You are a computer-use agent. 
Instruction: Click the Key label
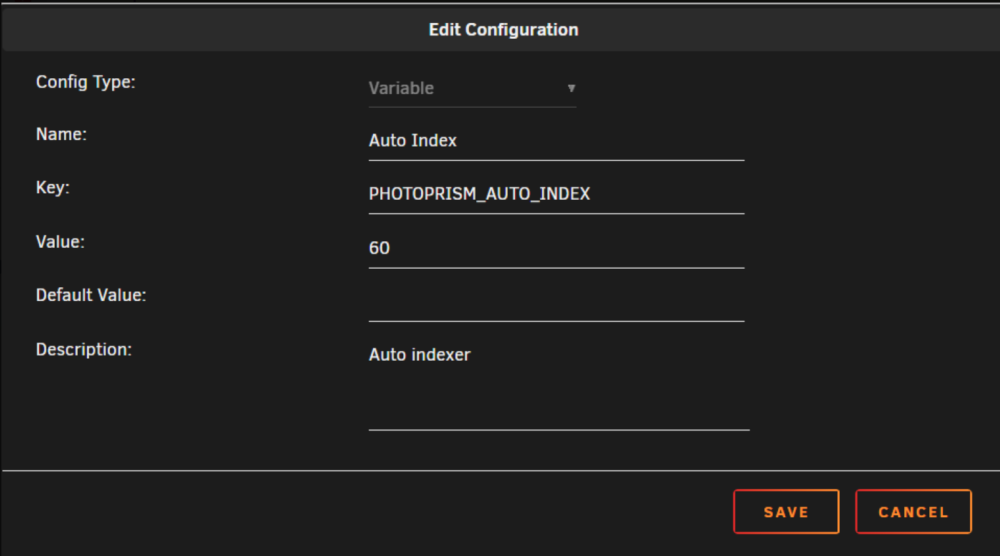tap(52, 188)
